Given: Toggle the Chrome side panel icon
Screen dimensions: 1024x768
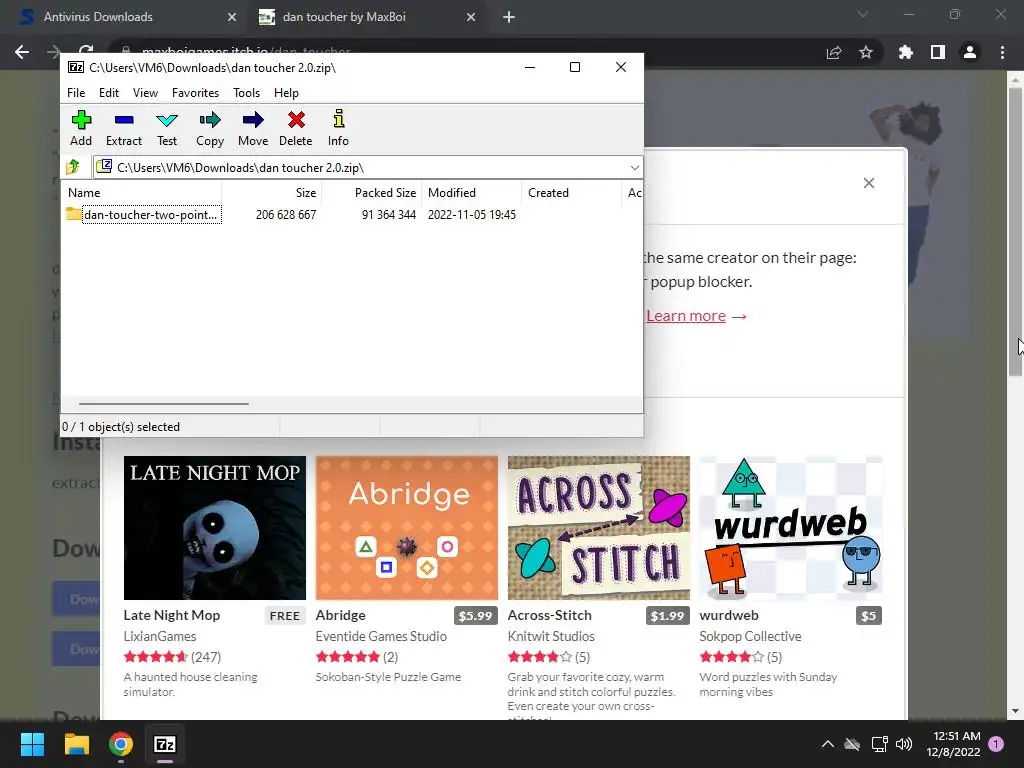Looking at the screenshot, I should click(x=938, y=52).
